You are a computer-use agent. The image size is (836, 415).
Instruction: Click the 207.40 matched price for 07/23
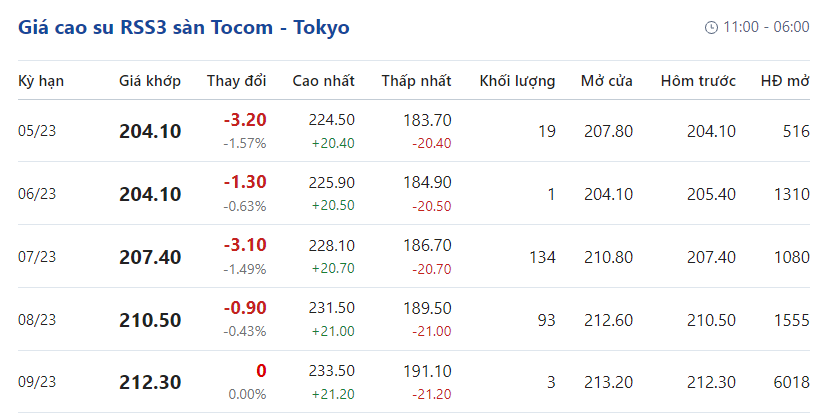(150, 257)
